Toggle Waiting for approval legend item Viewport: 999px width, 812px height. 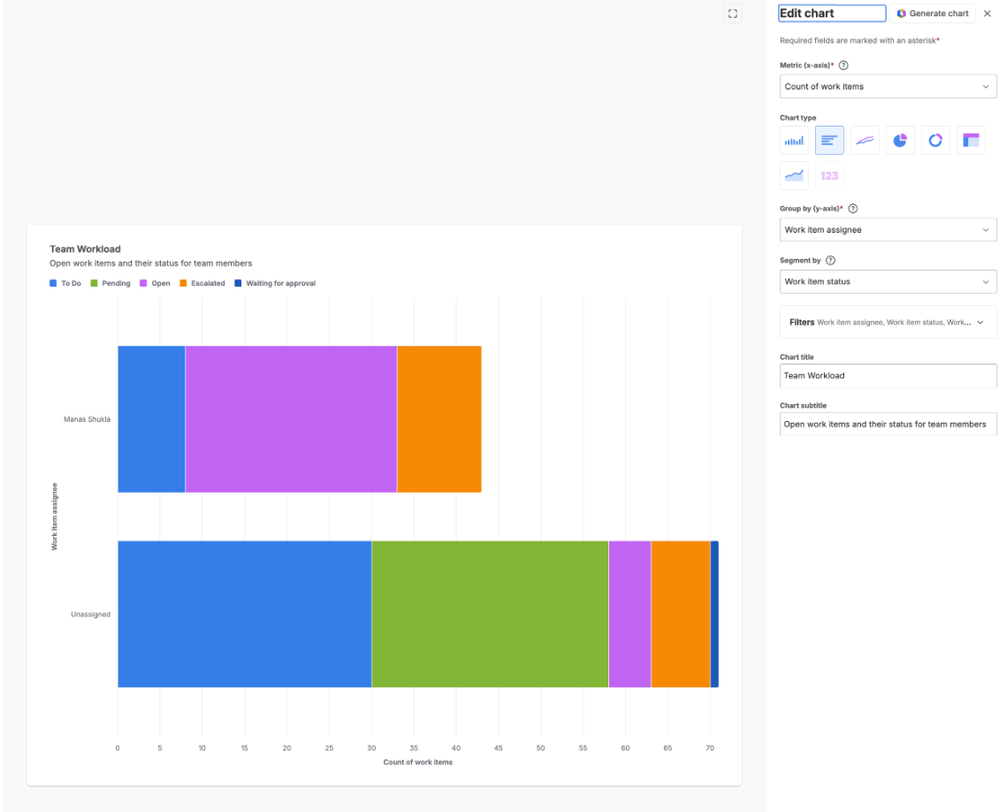click(x=275, y=283)
